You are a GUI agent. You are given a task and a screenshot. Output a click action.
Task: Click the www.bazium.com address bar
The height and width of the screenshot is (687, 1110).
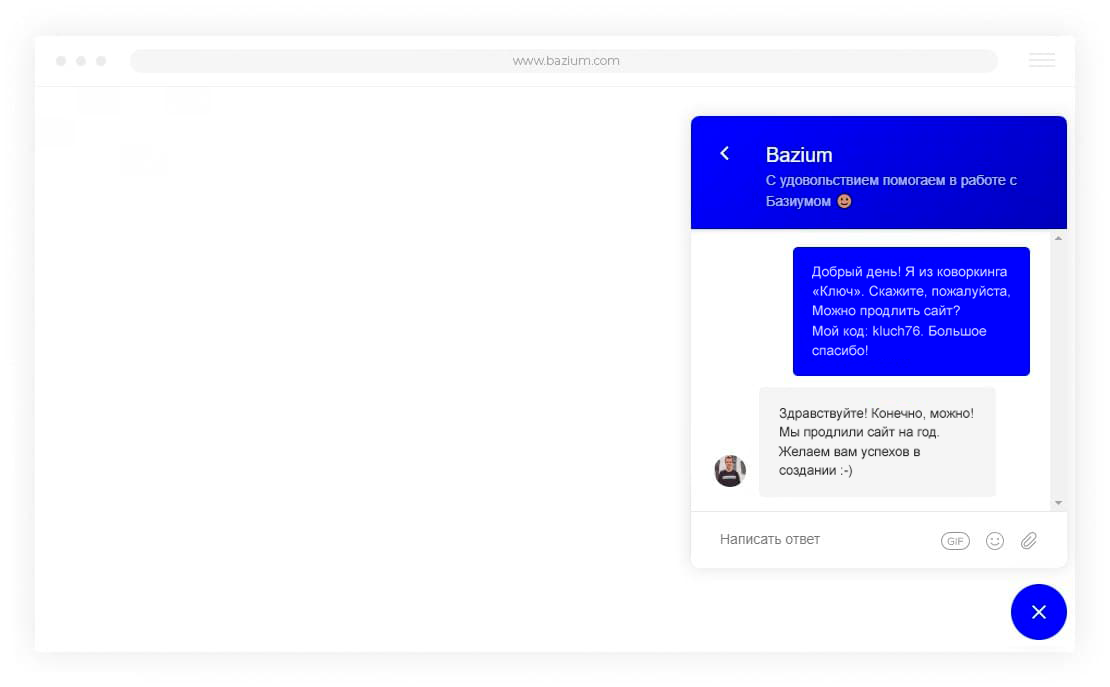[x=564, y=61]
